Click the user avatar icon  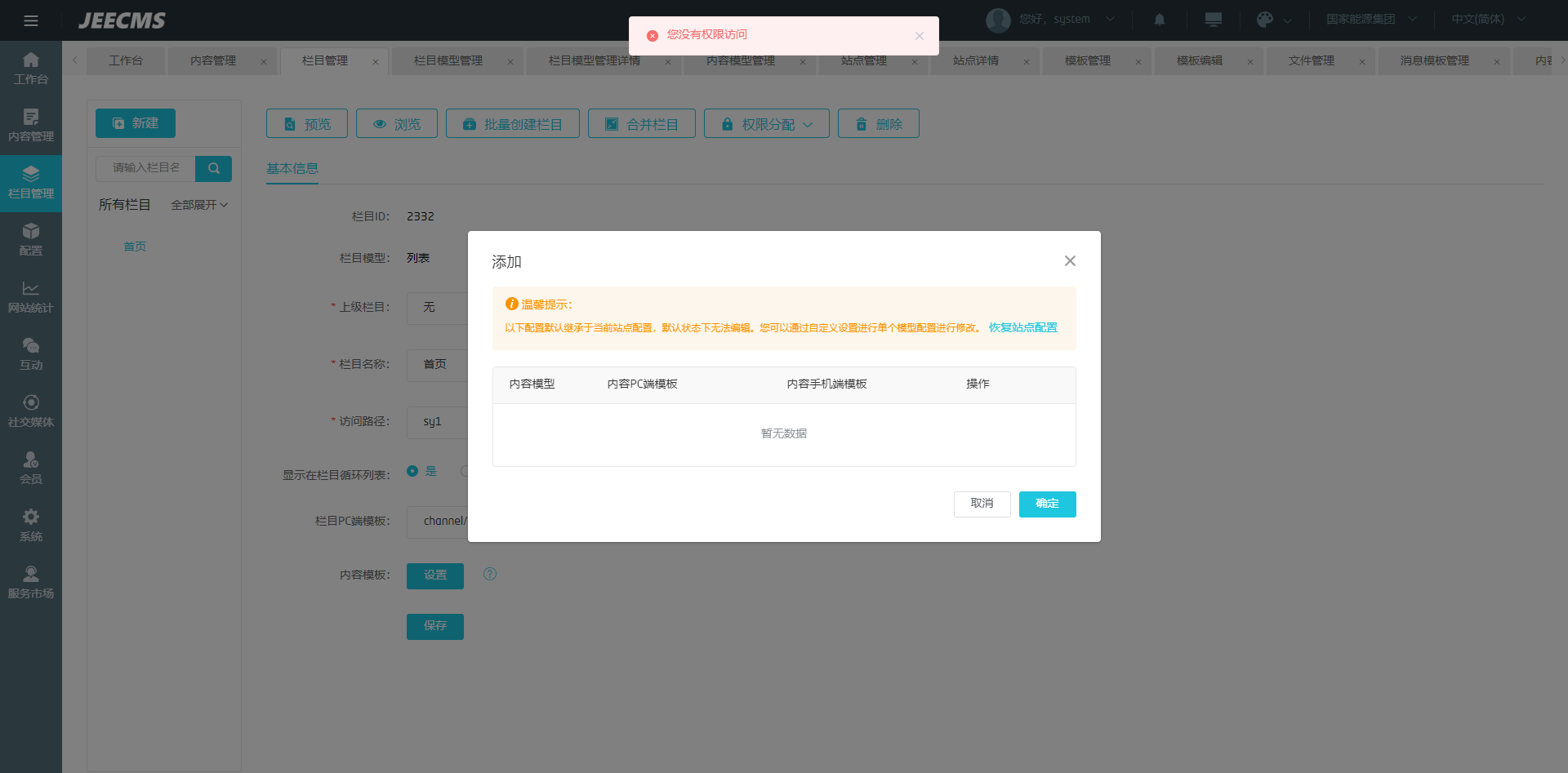tap(998, 20)
